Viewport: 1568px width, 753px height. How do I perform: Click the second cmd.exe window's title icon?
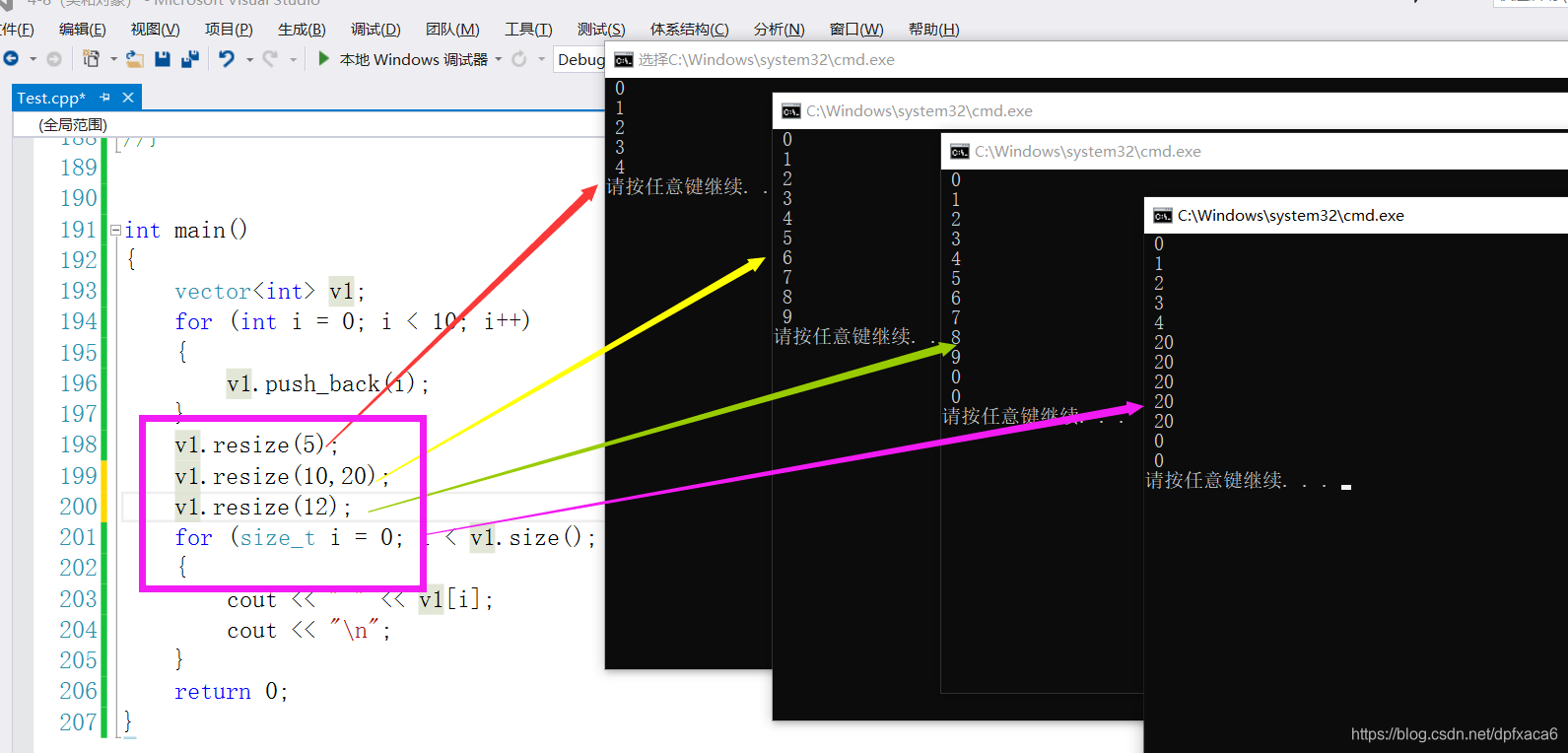790,111
